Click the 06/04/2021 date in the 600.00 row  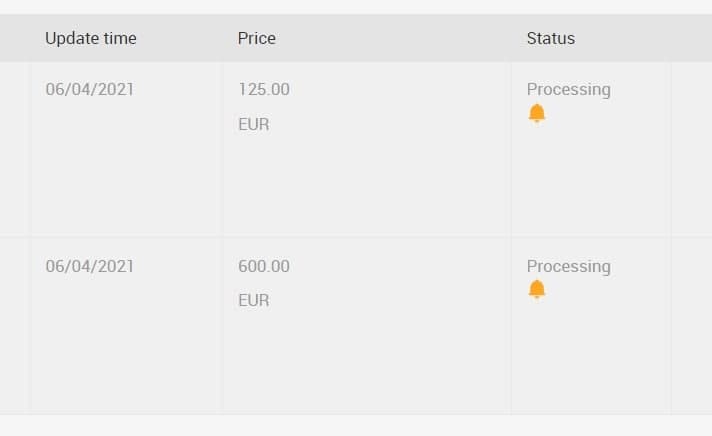pyautogui.click(x=90, y=266)
